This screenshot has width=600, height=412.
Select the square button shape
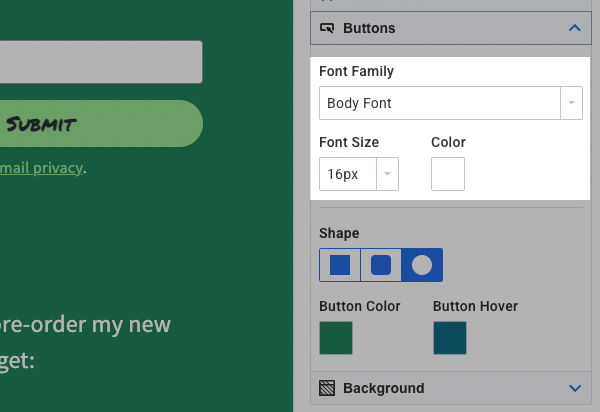point(340,265)
